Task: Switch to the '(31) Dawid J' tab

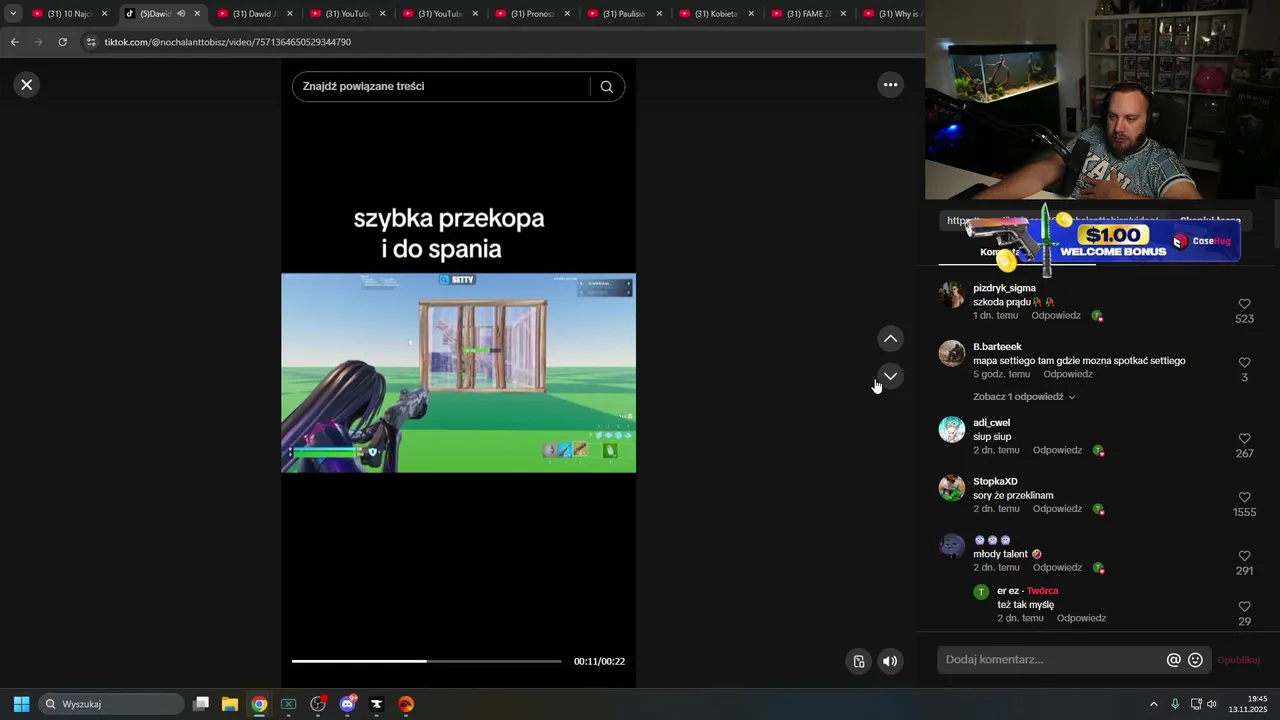Action: 255,14
